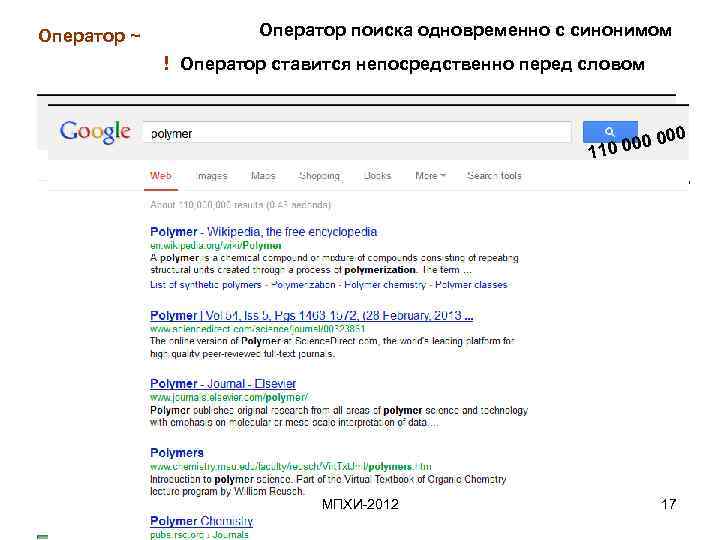Image resolution: width=720 pixels, height=540 pixels.
Task: Follow the Polymer chemistry sublink
Action: point(385,285)
